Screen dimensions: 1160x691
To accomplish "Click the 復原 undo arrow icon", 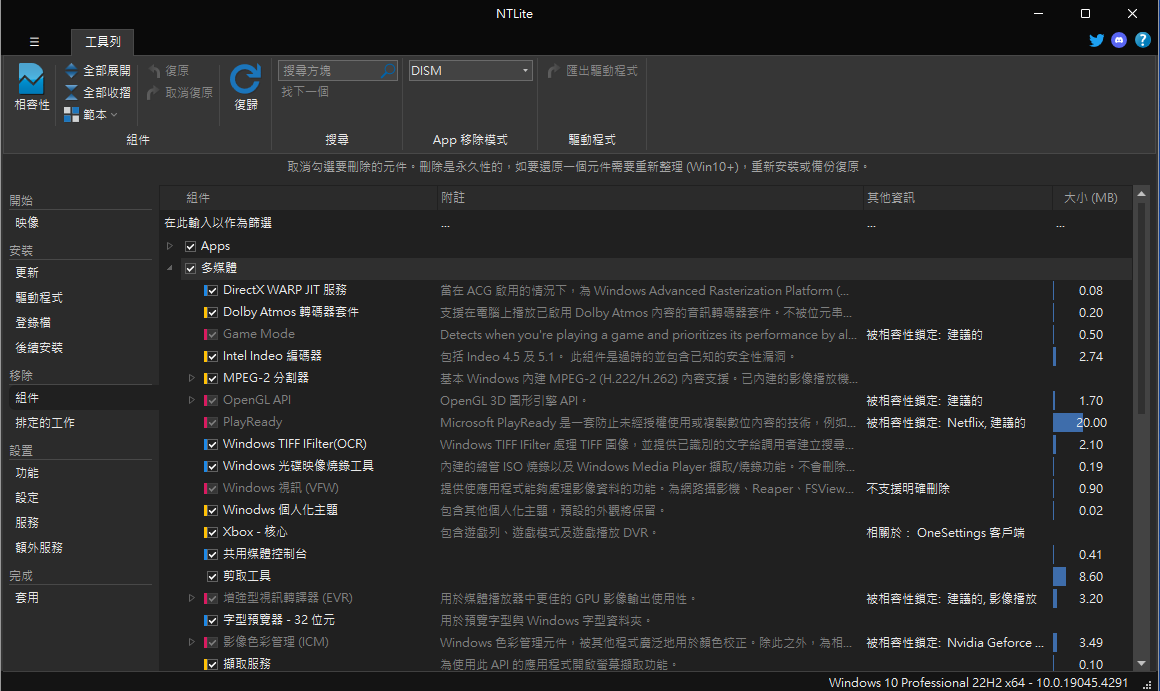I will (155, 70).
